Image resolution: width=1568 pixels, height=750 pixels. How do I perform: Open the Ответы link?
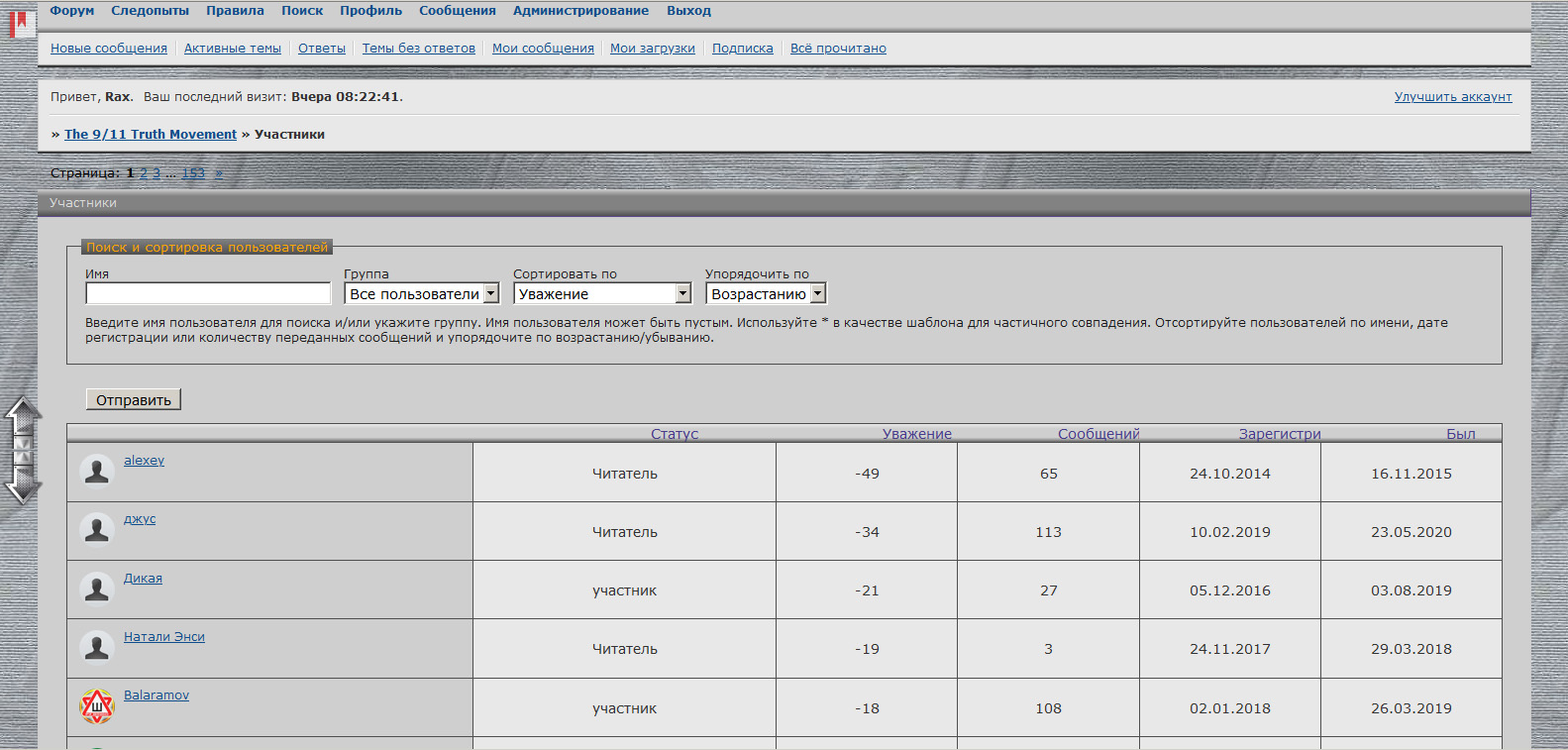point(322,49)
